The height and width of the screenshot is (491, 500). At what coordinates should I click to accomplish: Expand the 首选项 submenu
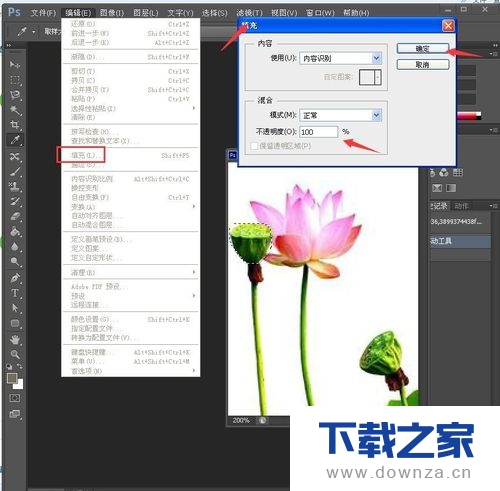132,371
